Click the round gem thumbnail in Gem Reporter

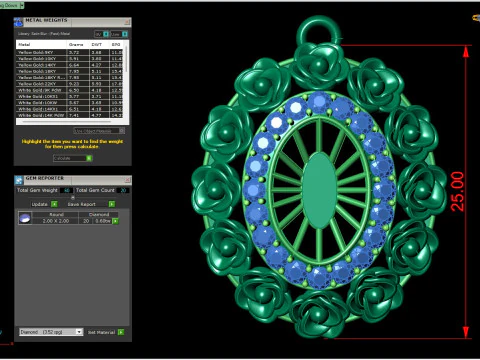click(25, 218)
